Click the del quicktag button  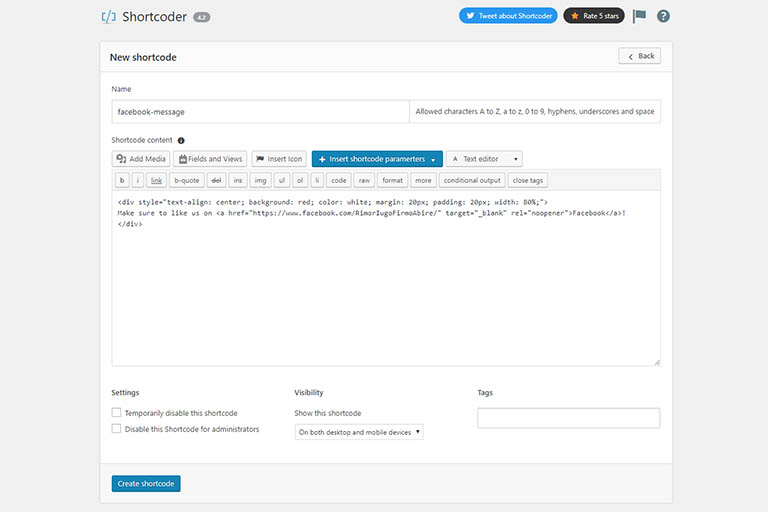click(216, 180)
